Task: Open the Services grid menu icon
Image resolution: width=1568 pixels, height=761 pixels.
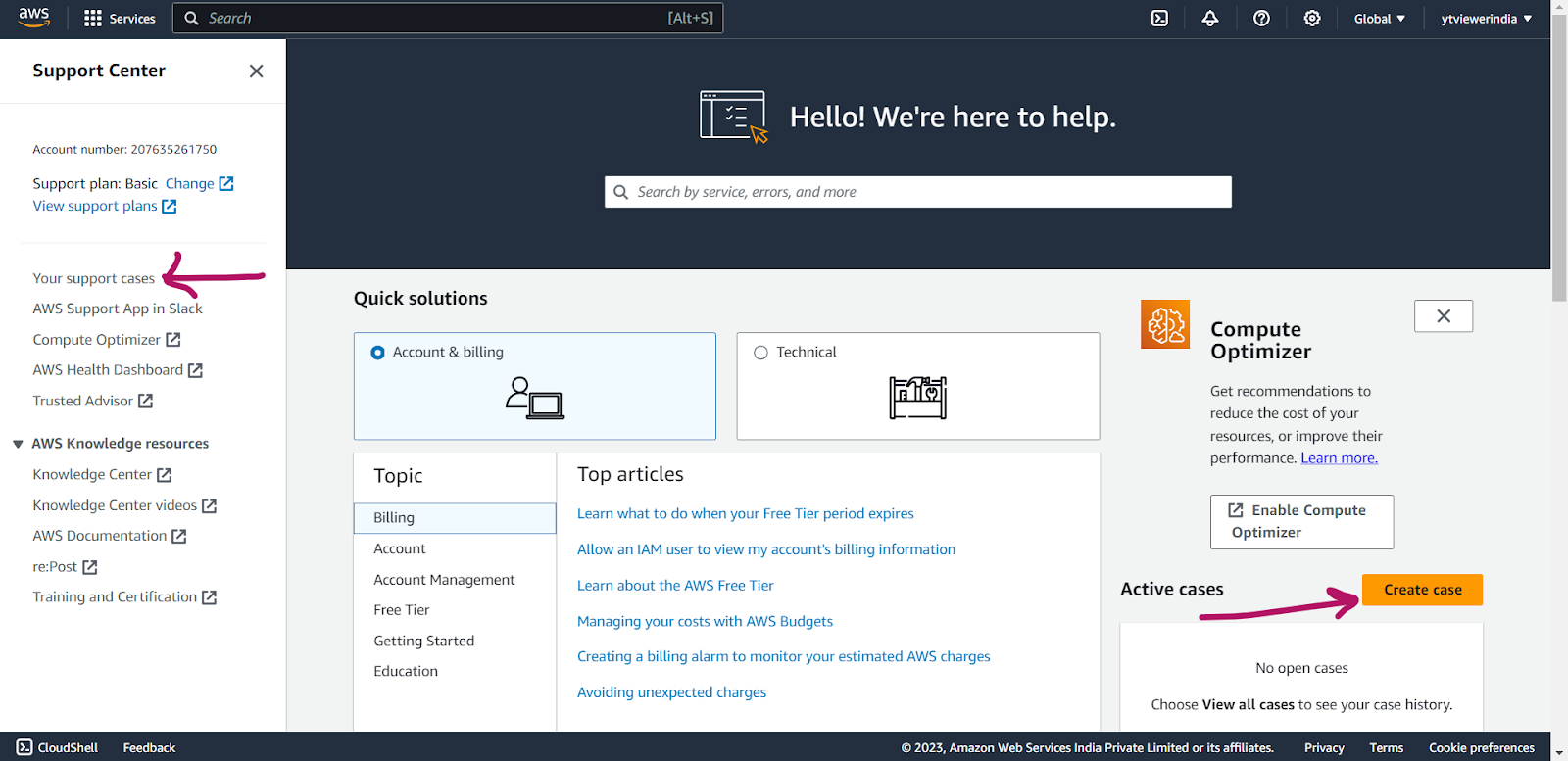Action: click(93, 19)
